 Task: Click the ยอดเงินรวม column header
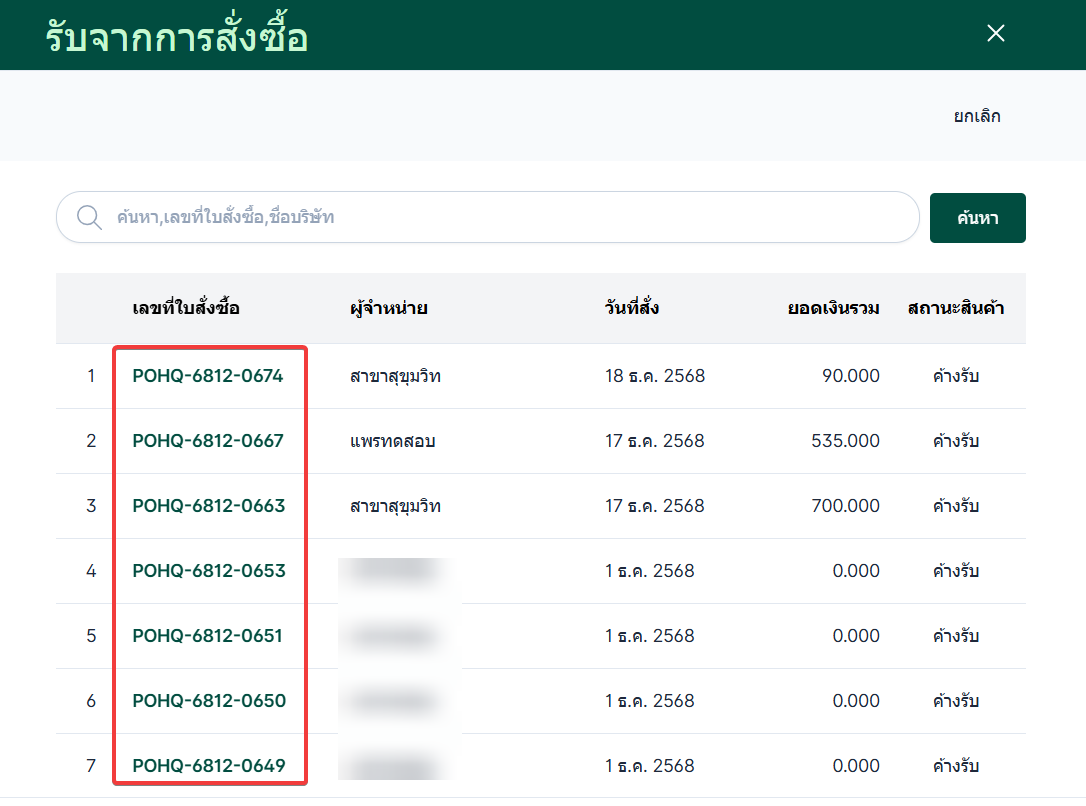[x=833, y=308]
